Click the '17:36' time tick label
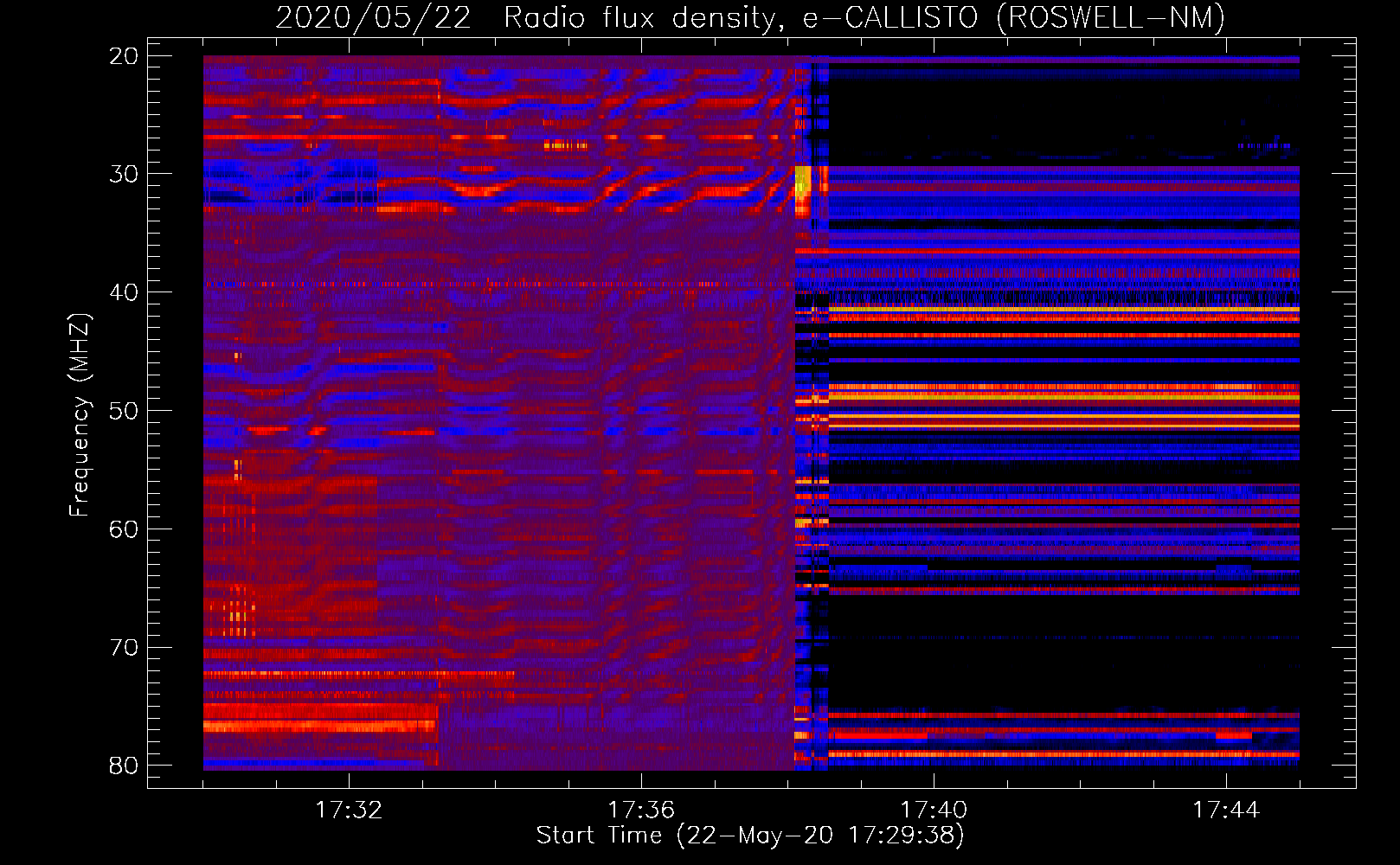The height and width of the screenshot is (865, 1400). point(641,811)
